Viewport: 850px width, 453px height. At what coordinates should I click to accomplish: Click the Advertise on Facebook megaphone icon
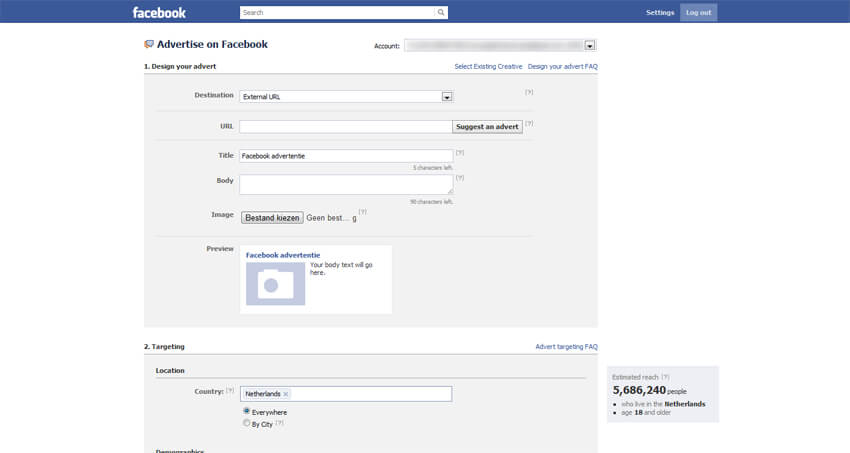pyautogui.click(x=149, y=44)
